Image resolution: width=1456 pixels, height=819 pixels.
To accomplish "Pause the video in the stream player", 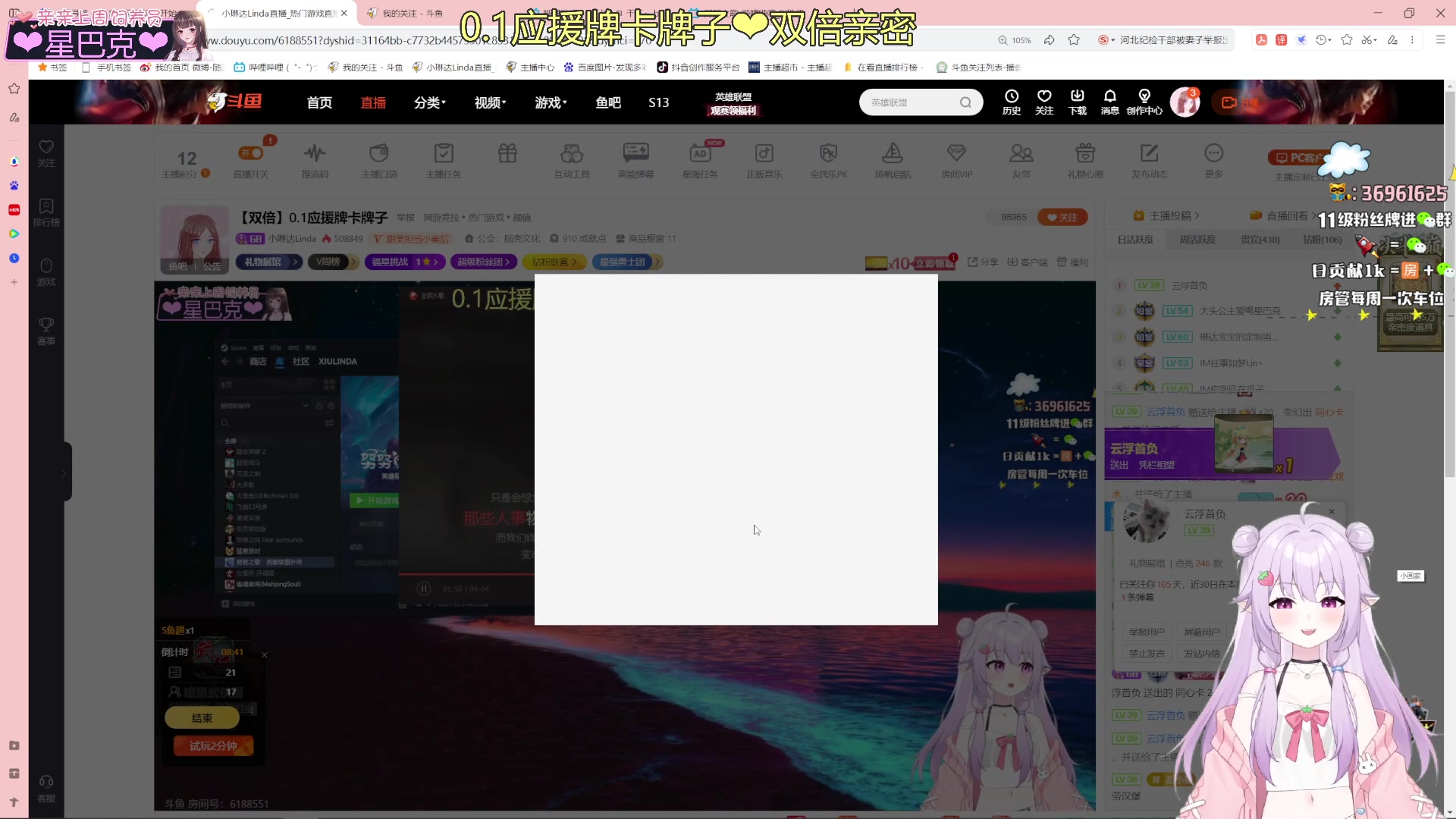I will pyautogui.click(x=424, y=588).
